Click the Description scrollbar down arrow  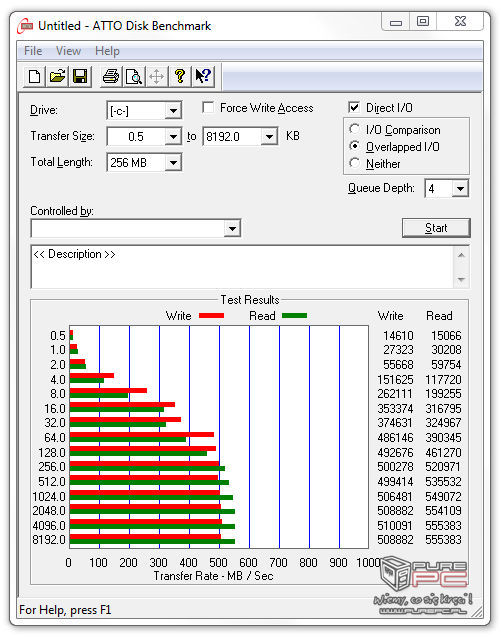tap(461, 280)
